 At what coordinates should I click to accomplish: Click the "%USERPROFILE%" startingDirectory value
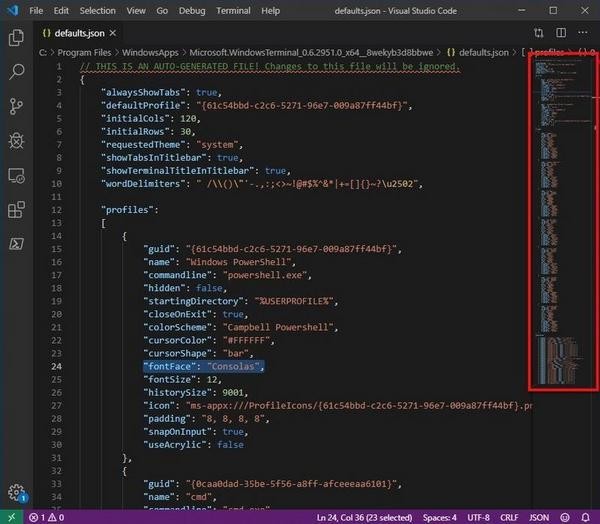[294, 301]
